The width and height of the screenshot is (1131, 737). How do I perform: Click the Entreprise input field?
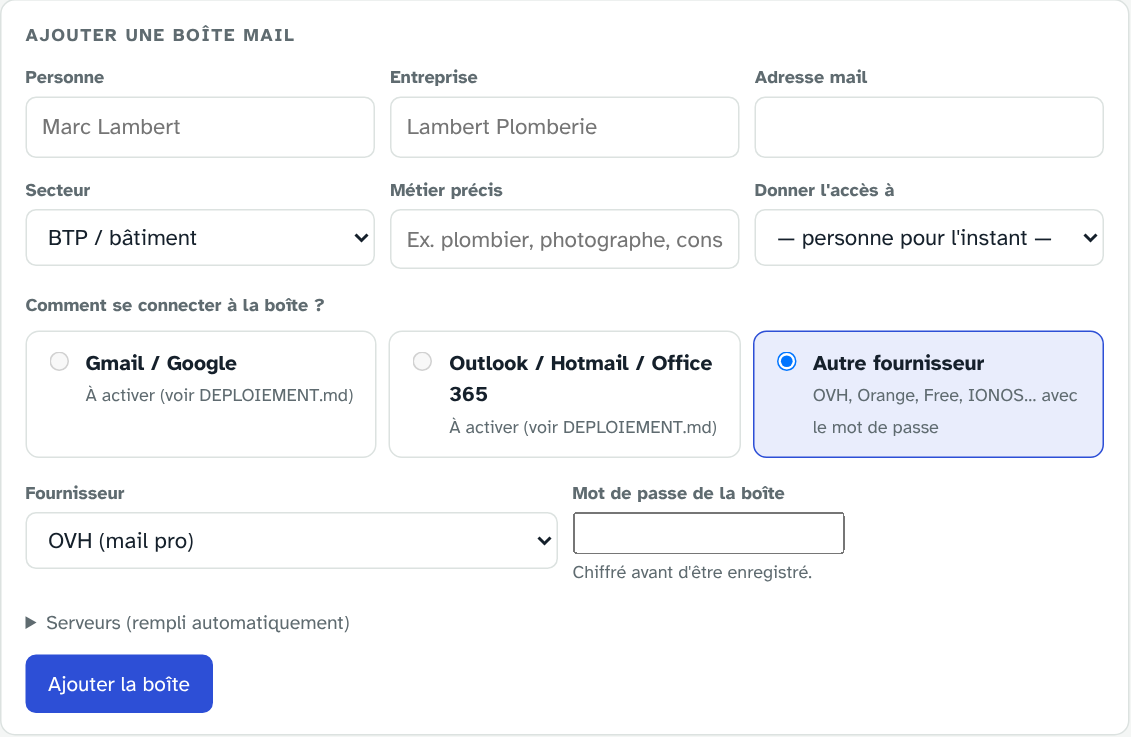coord(564,127)
